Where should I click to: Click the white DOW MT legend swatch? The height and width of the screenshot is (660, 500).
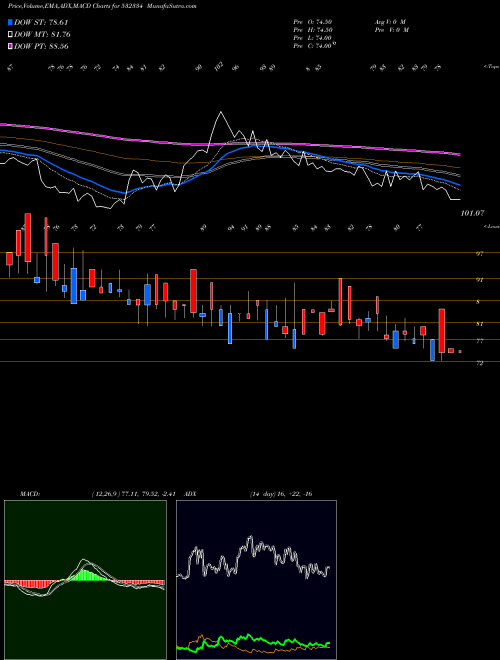tap(10, 35)
